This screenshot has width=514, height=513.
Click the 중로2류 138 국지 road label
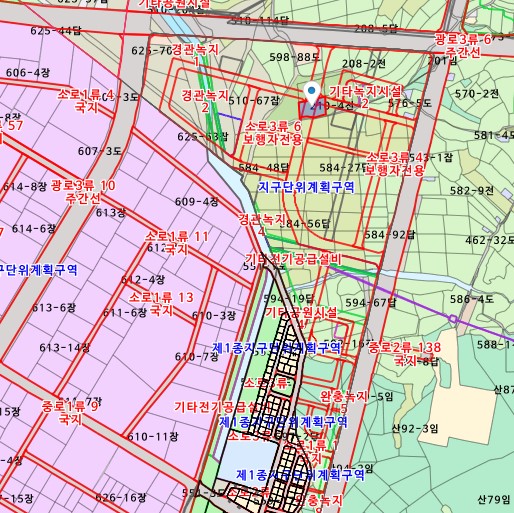[x=404, y=354]
